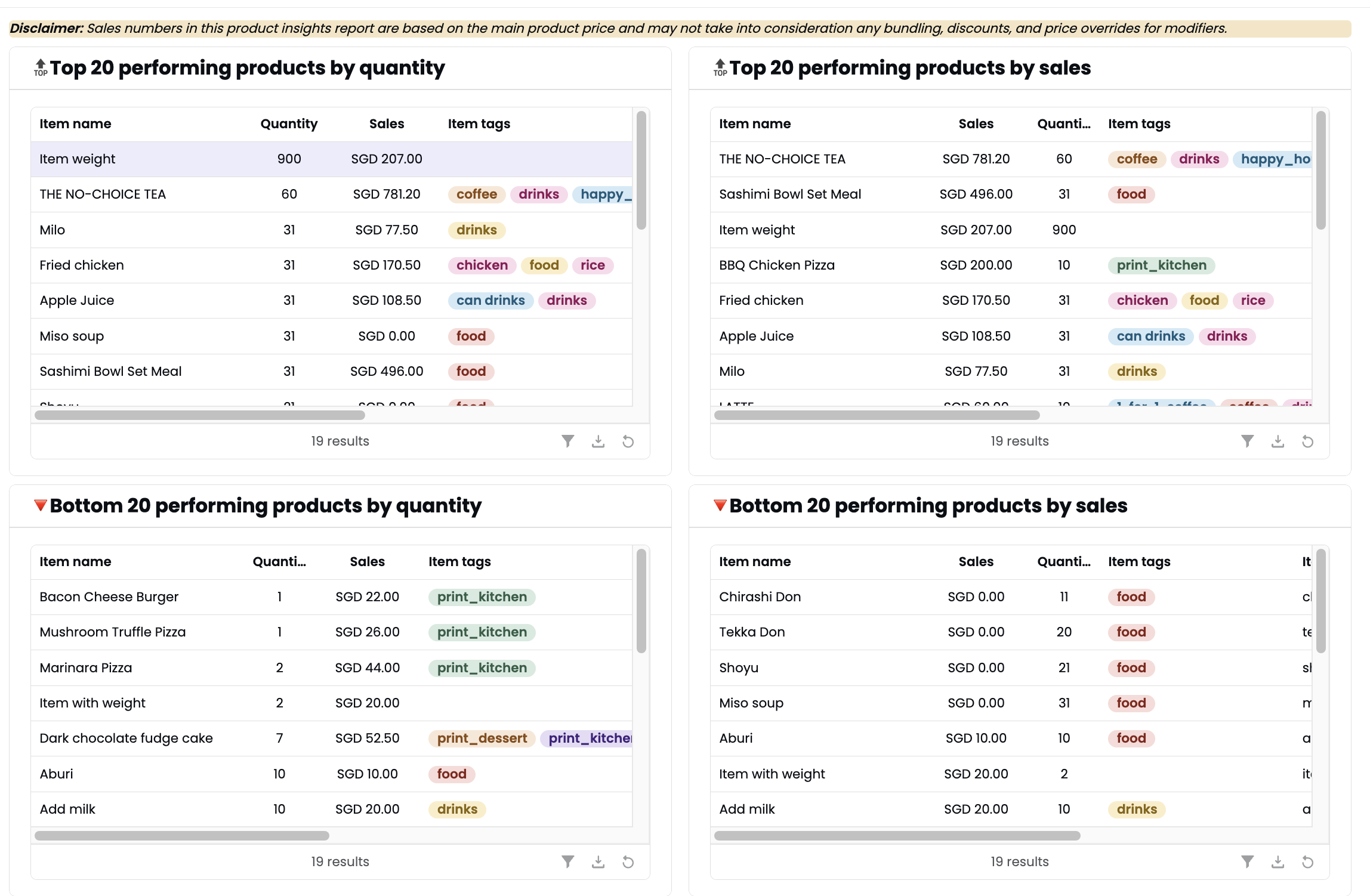Sort the Quantity column in Top 20 by quantity

pos(289,123)
